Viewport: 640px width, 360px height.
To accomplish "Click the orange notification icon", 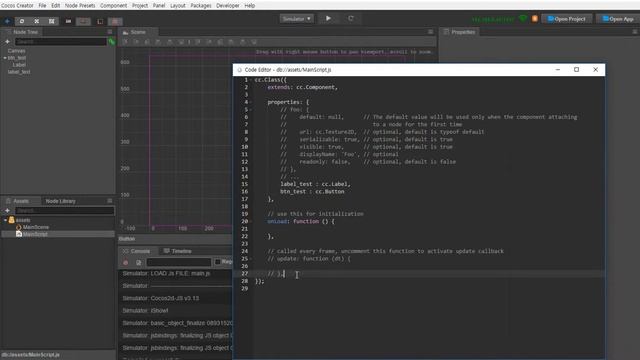I will click(534, 19).
